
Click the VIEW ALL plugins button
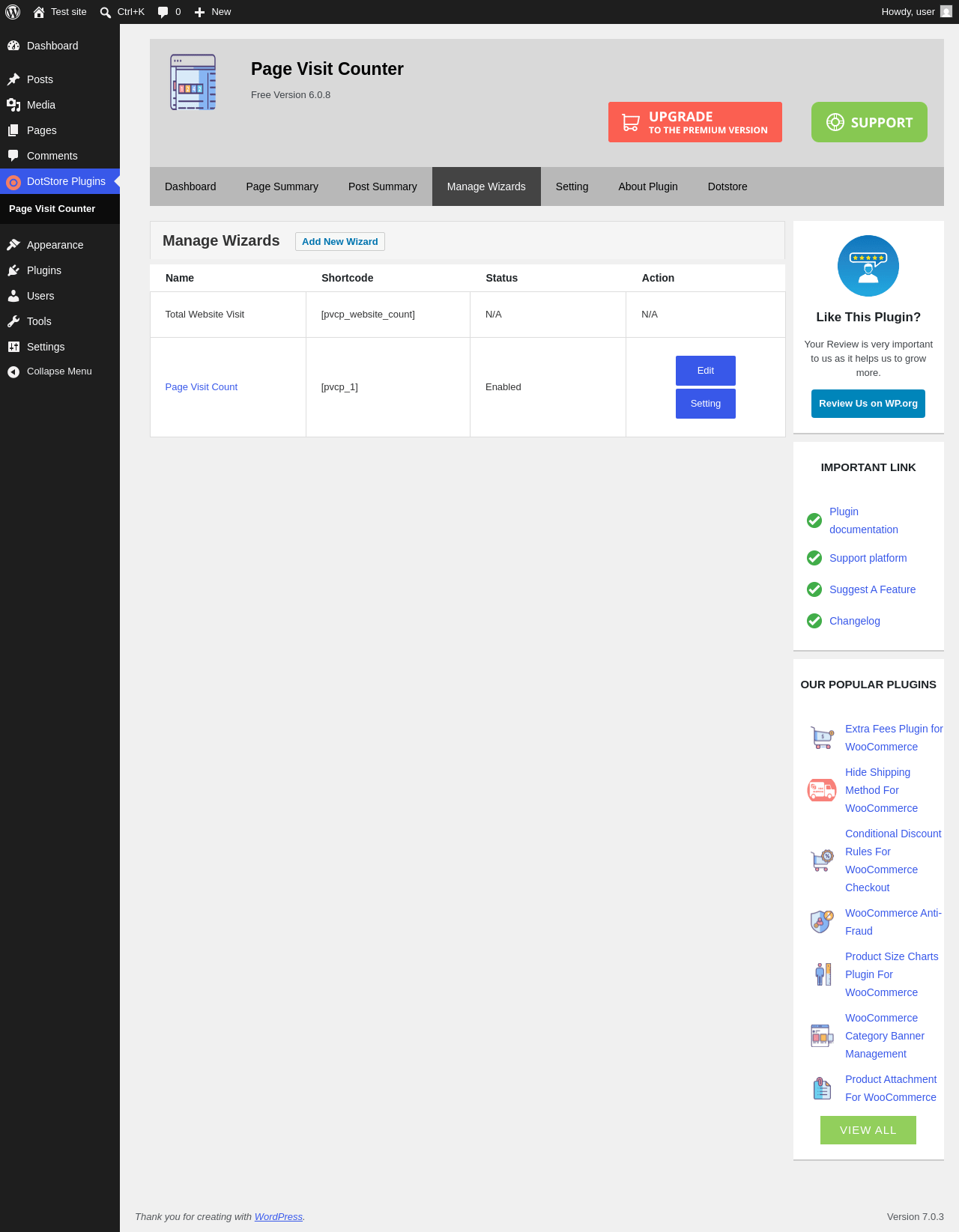click(868, 1130)
